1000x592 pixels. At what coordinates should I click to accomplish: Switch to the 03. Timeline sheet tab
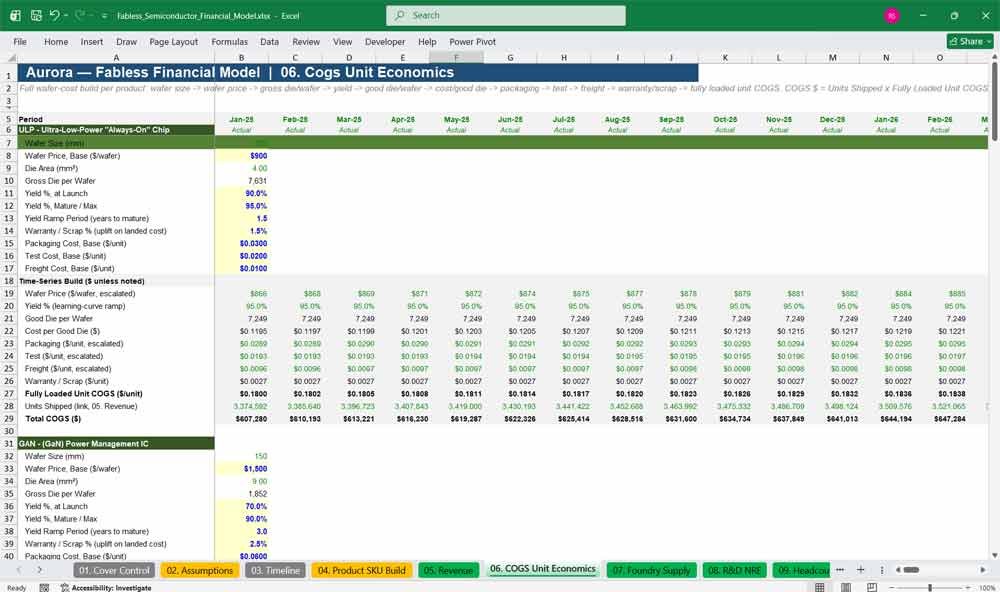[x=275, y=570]
